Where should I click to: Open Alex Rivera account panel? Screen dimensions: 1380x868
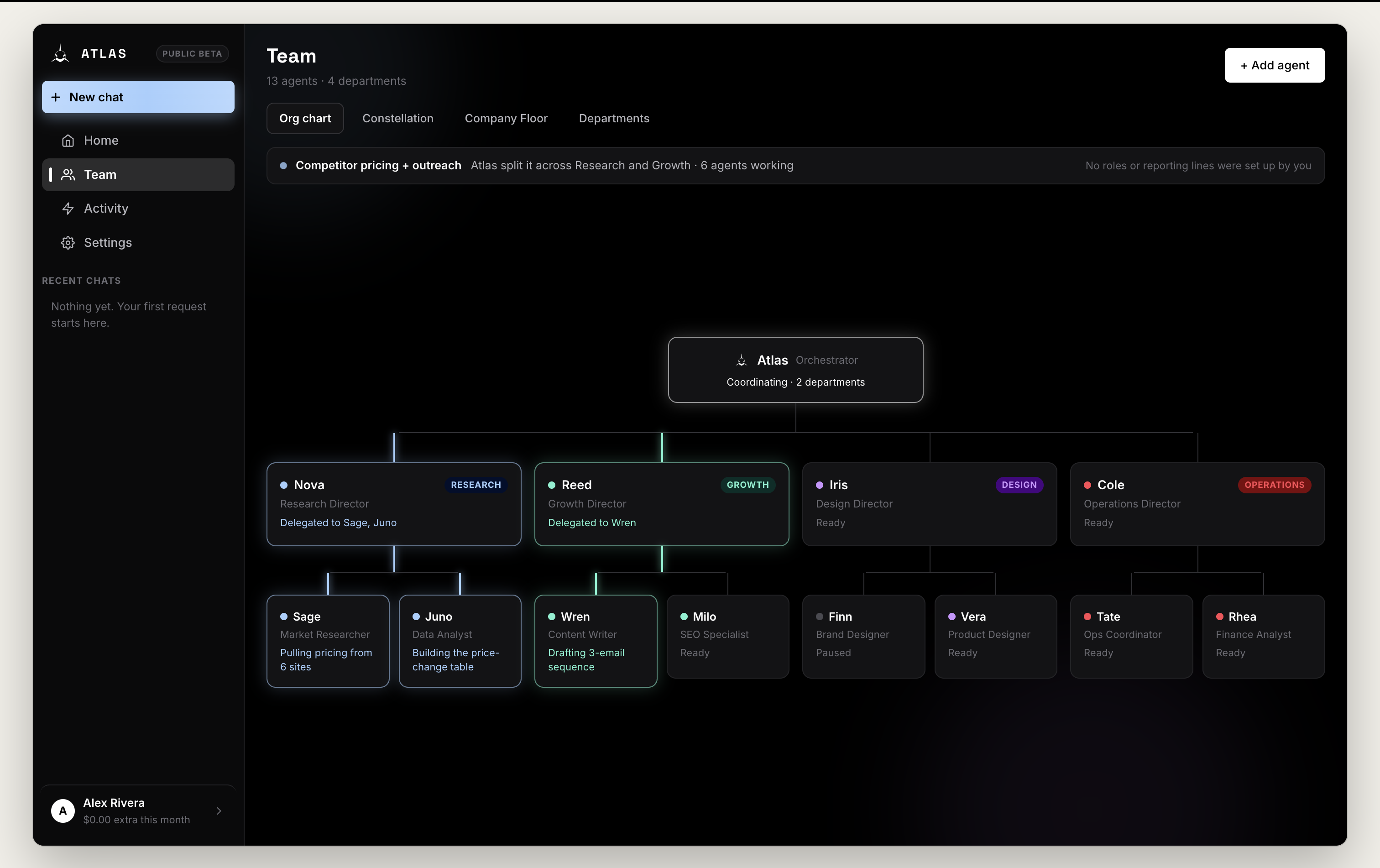[138, 810]
